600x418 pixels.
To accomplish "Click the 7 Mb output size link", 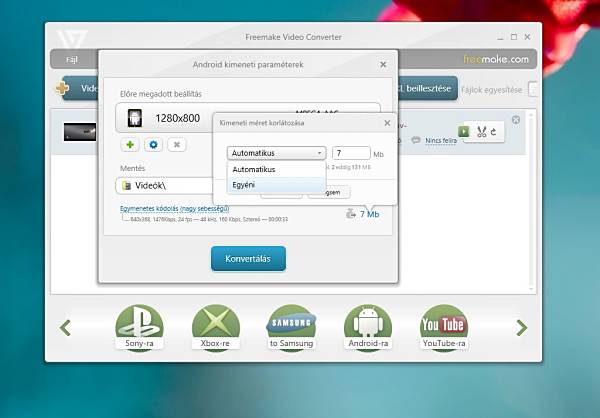I will click(x=370, y=214).
